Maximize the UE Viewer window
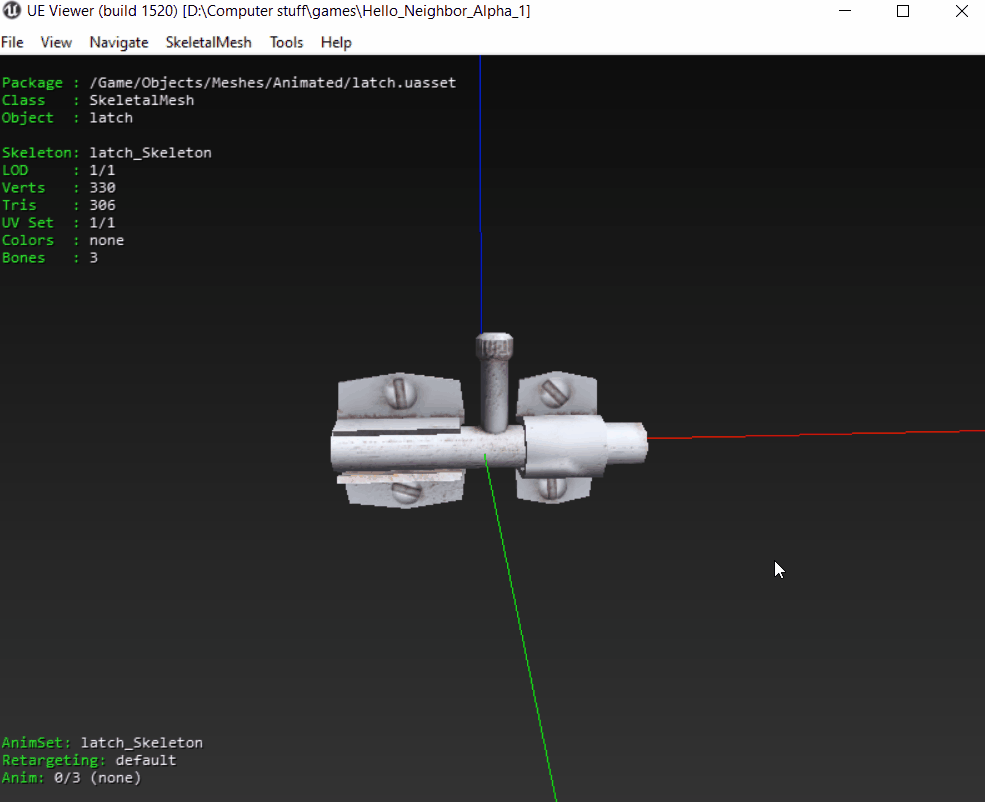 click(x=903, y=11)
